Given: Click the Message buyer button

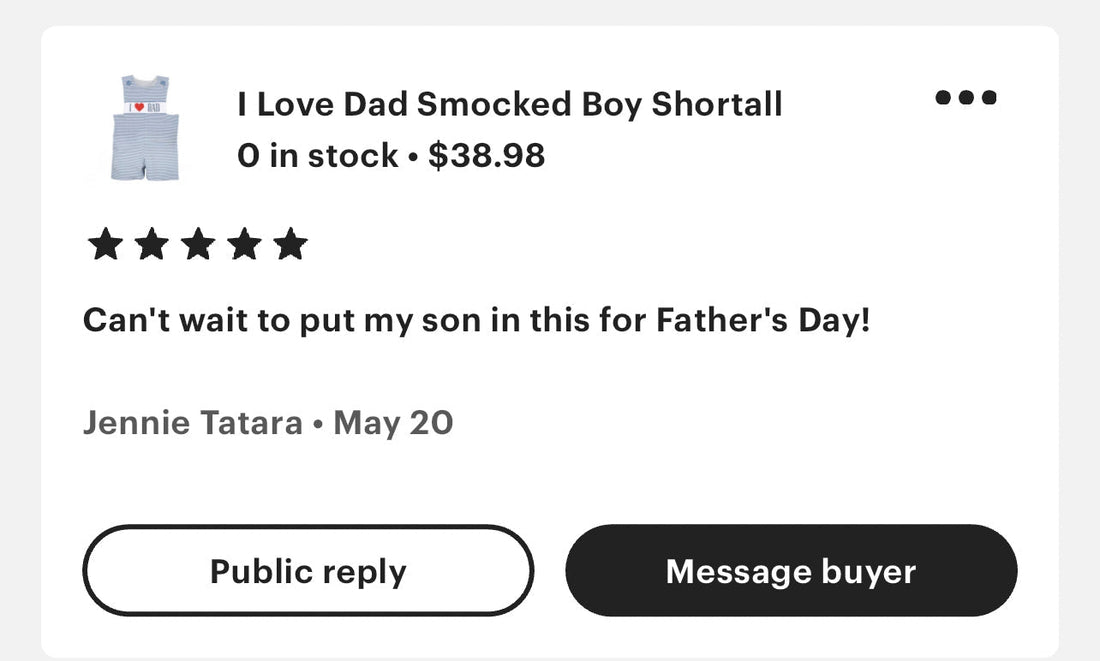Looking at the screenshot, I should (791, 570).
